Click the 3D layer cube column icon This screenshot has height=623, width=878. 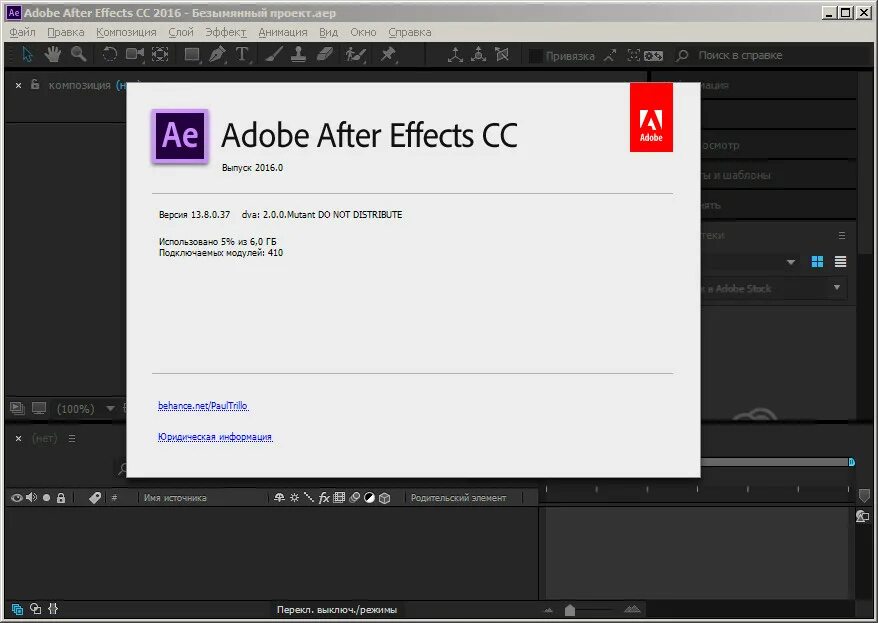(385, 498)
